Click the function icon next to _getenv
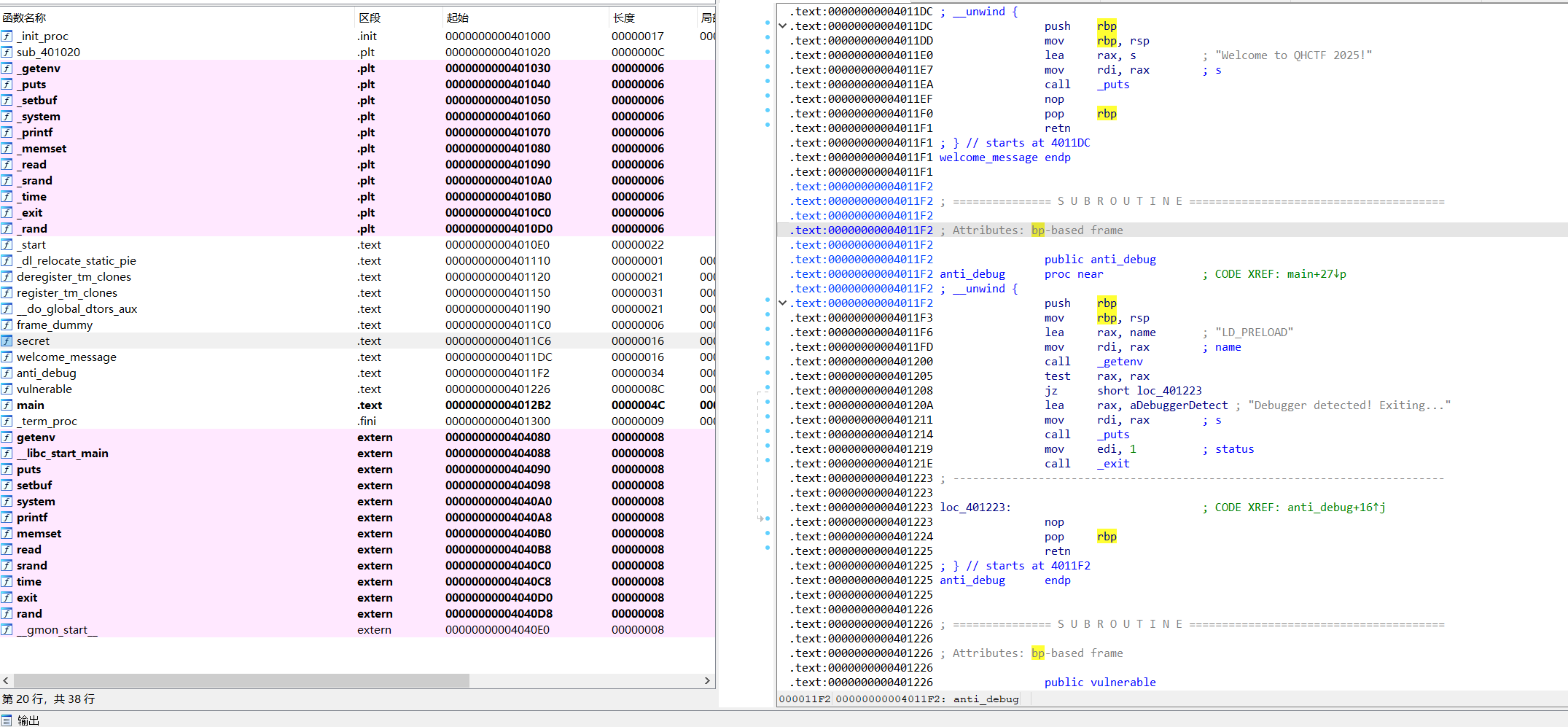The width and height of the screenshot is (1568, 727). 7,68
